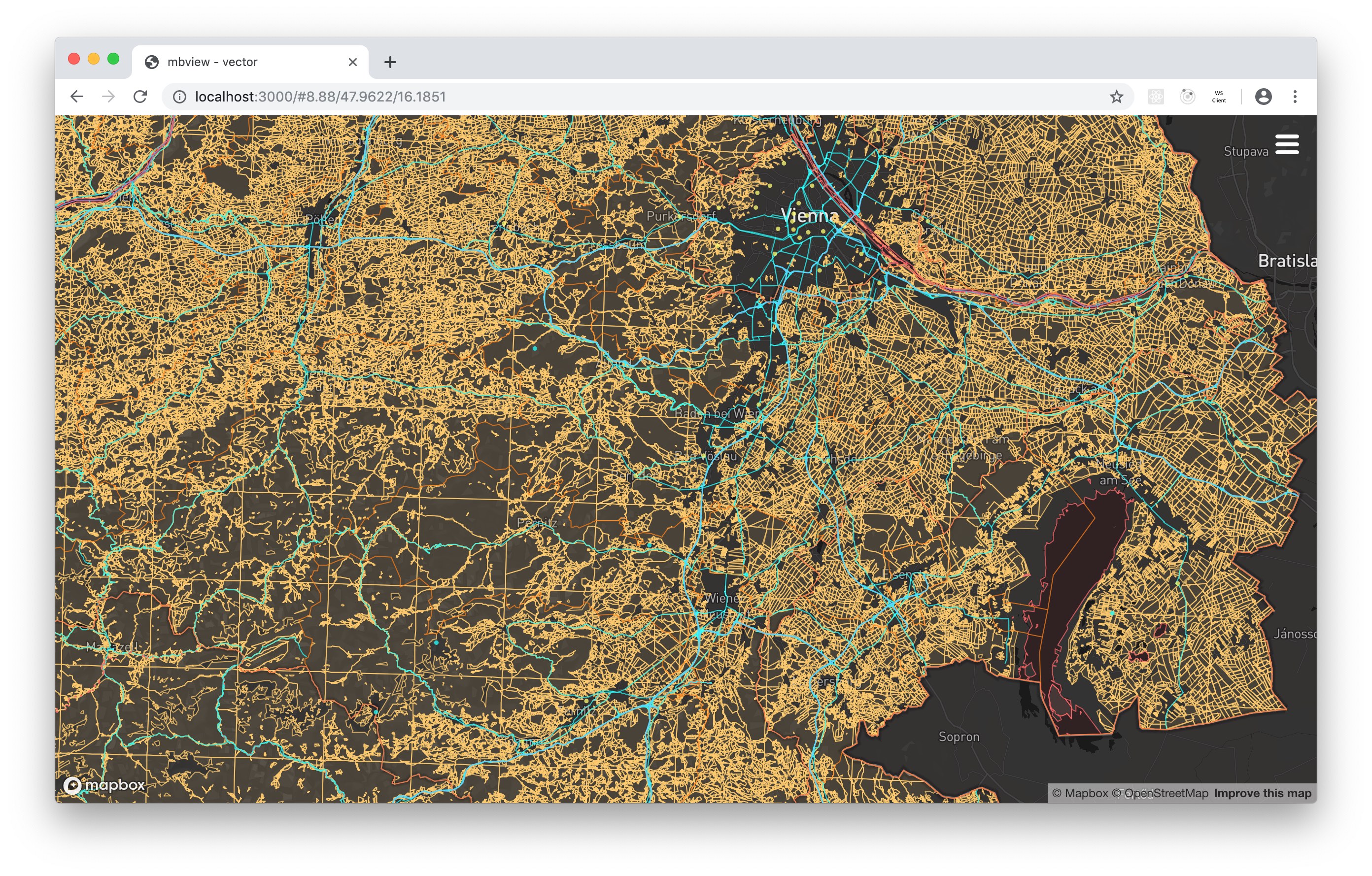Close the mbview - vector tab
The image size is (1372, 876).
[x=353, y=62]
